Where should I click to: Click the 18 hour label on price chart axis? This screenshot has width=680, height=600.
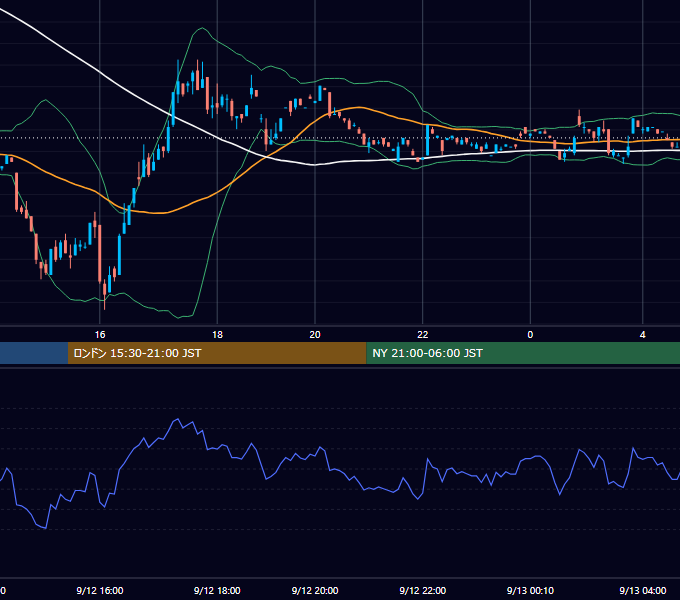217,334
